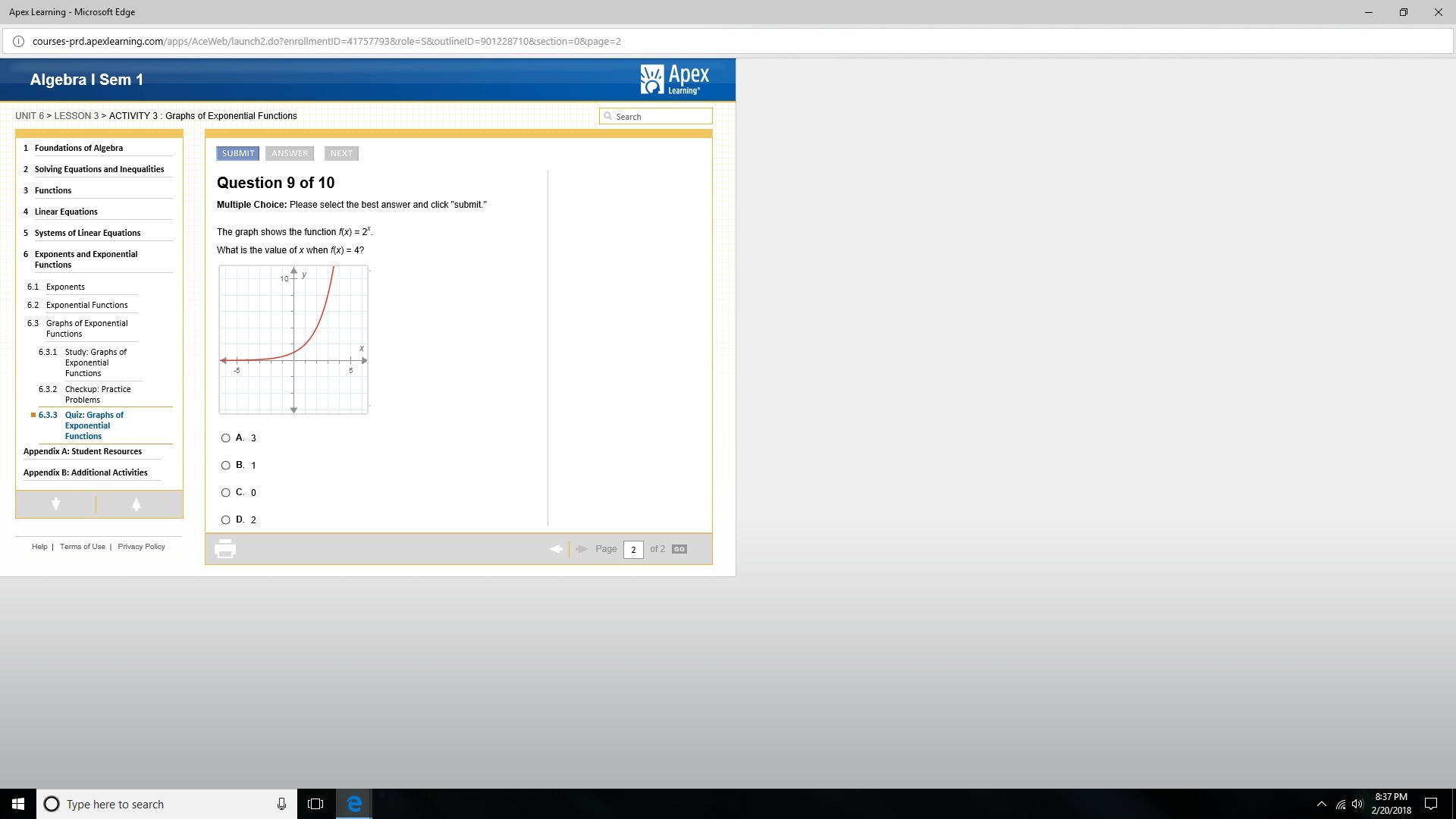Click the previous page arrow icon
The image size is (1456, 819).
(556, 549)
